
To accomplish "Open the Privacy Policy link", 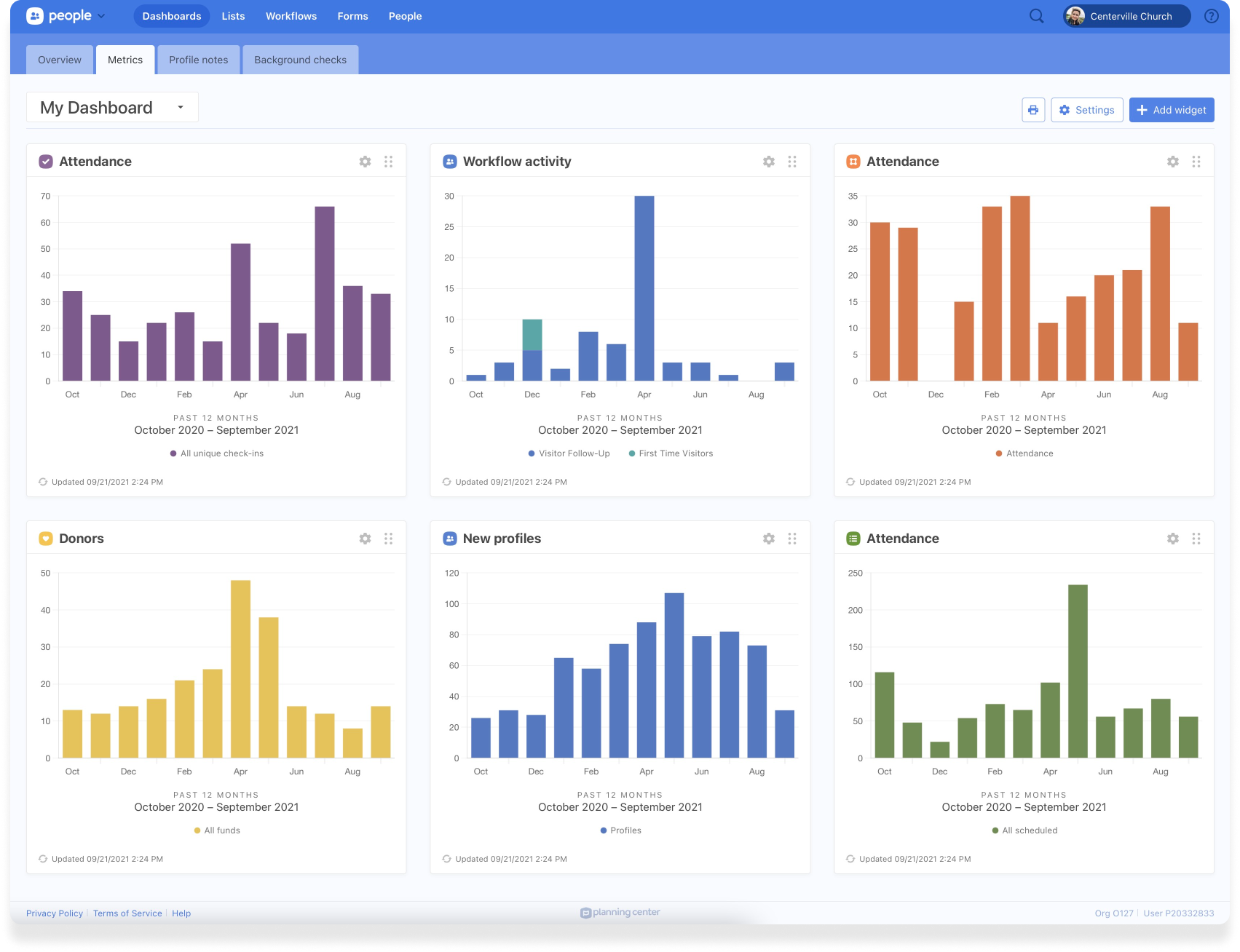I will [54, 913].
